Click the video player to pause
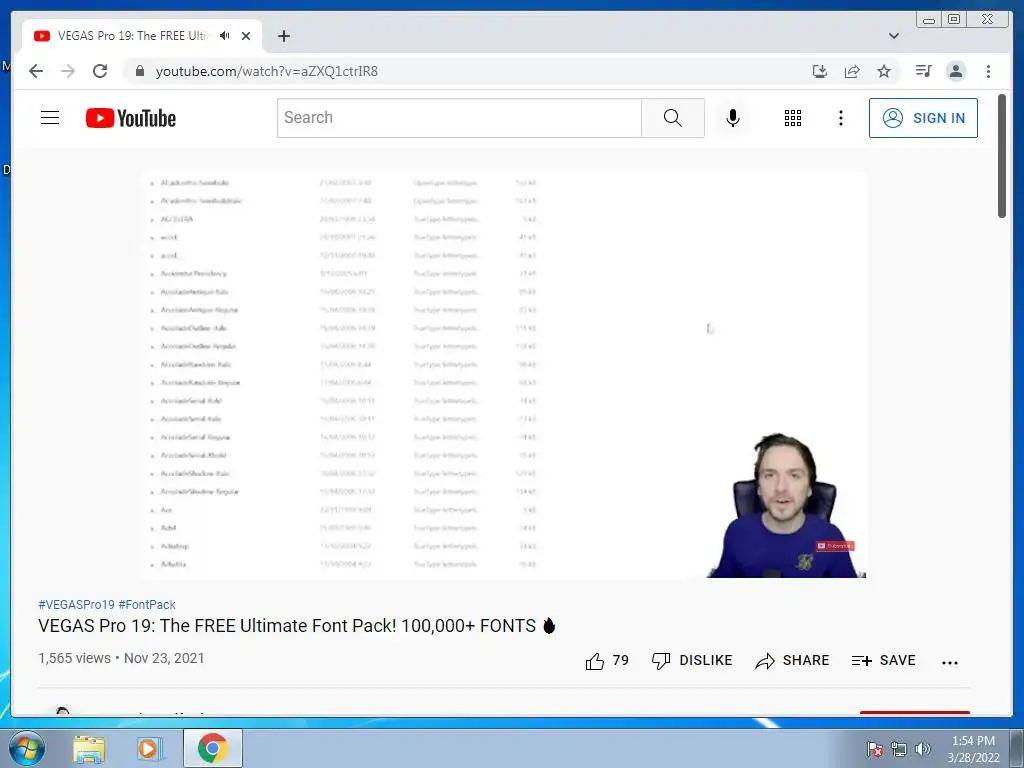 [504, 375]
